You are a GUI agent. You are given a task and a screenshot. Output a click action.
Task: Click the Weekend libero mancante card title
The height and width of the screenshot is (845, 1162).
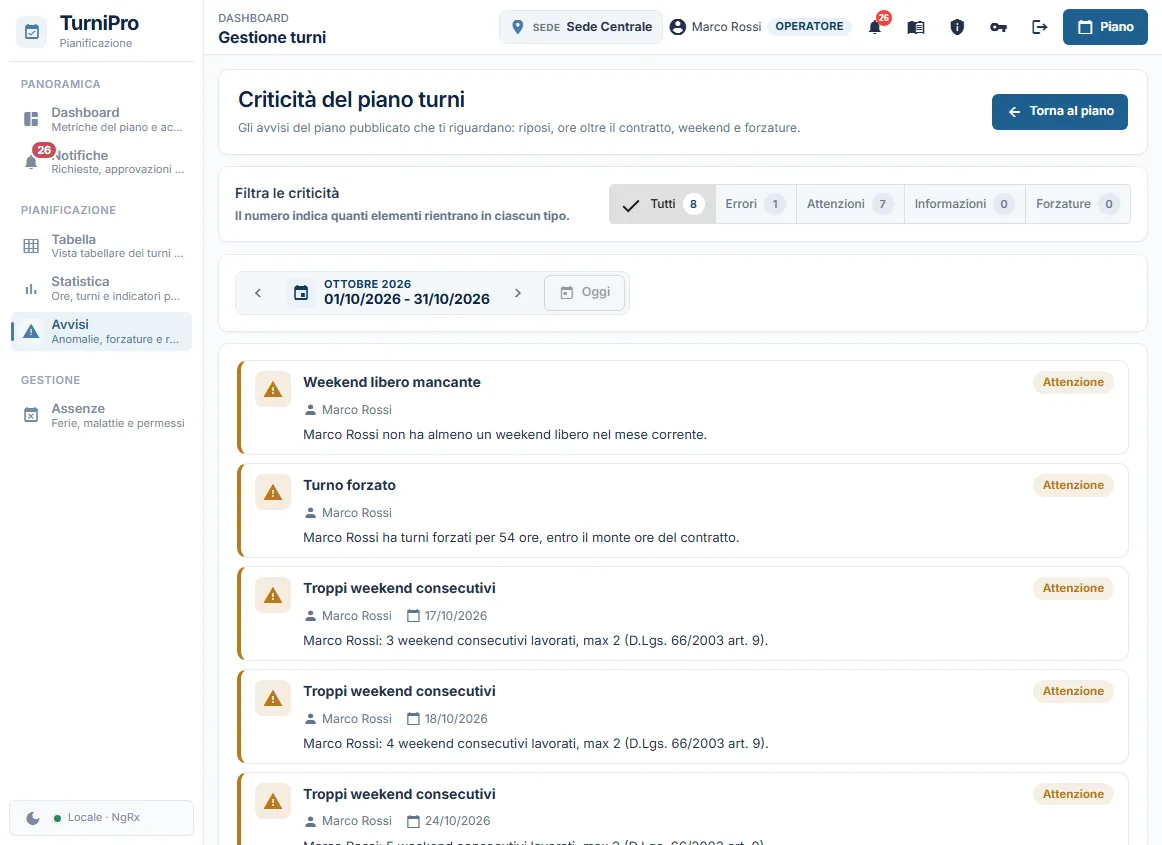(392, 382)
